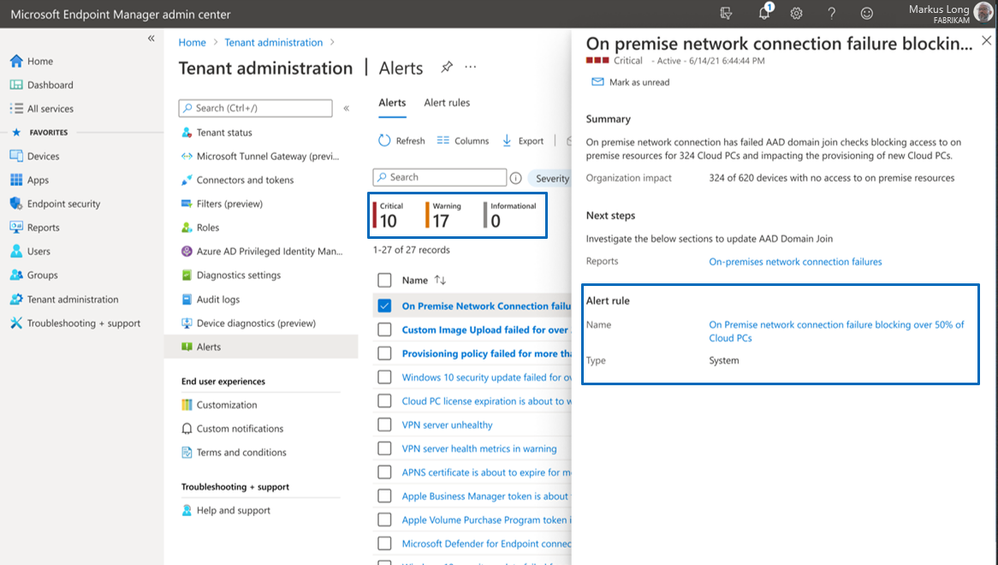Open Microsoft Tunnel Gateway (preview)
Viewport: 998px width, 565px height.
(260, 156)
